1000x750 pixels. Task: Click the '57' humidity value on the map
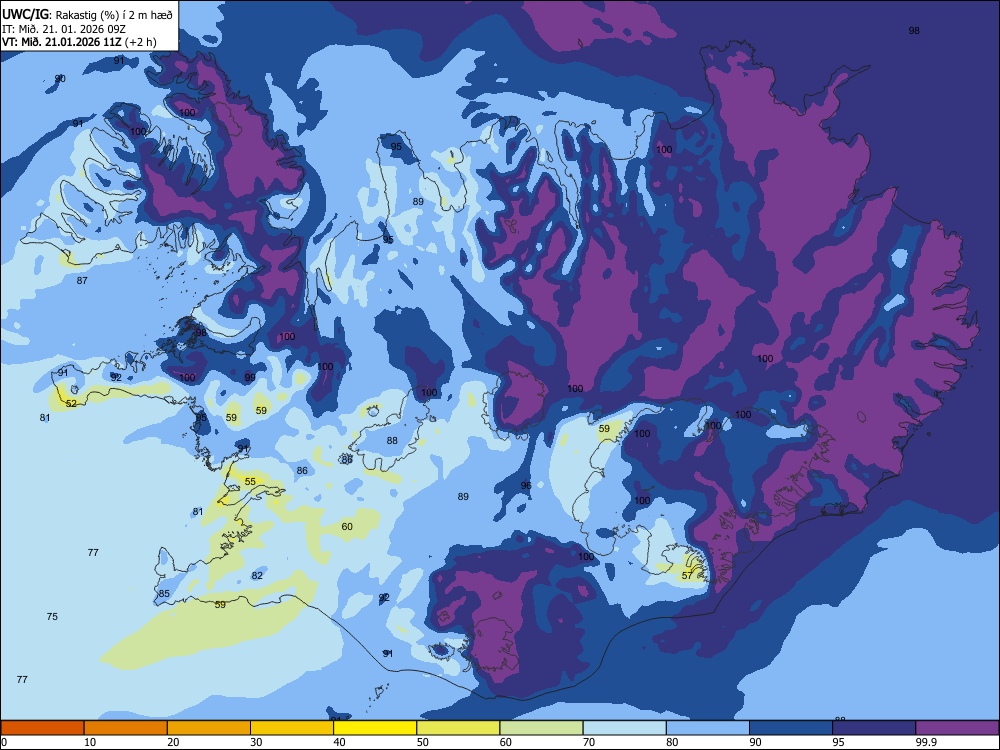coord(687,575)
